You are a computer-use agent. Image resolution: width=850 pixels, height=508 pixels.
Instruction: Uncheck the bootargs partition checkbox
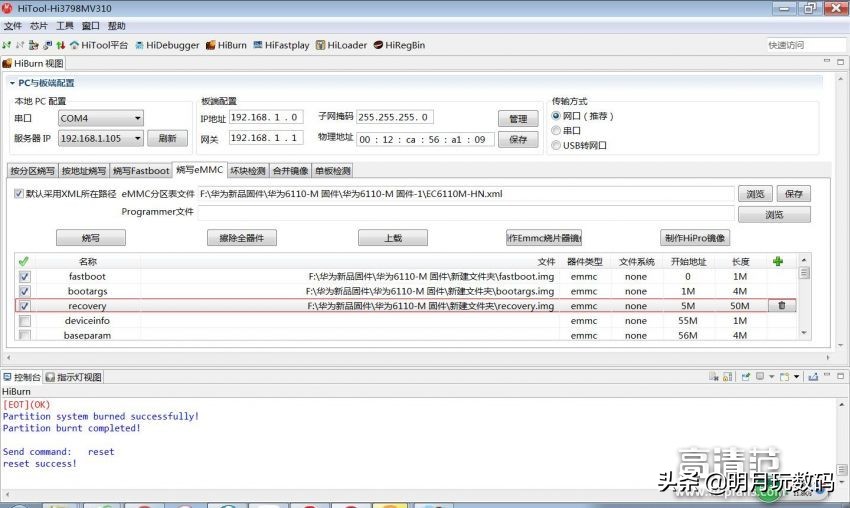point(24,291)
